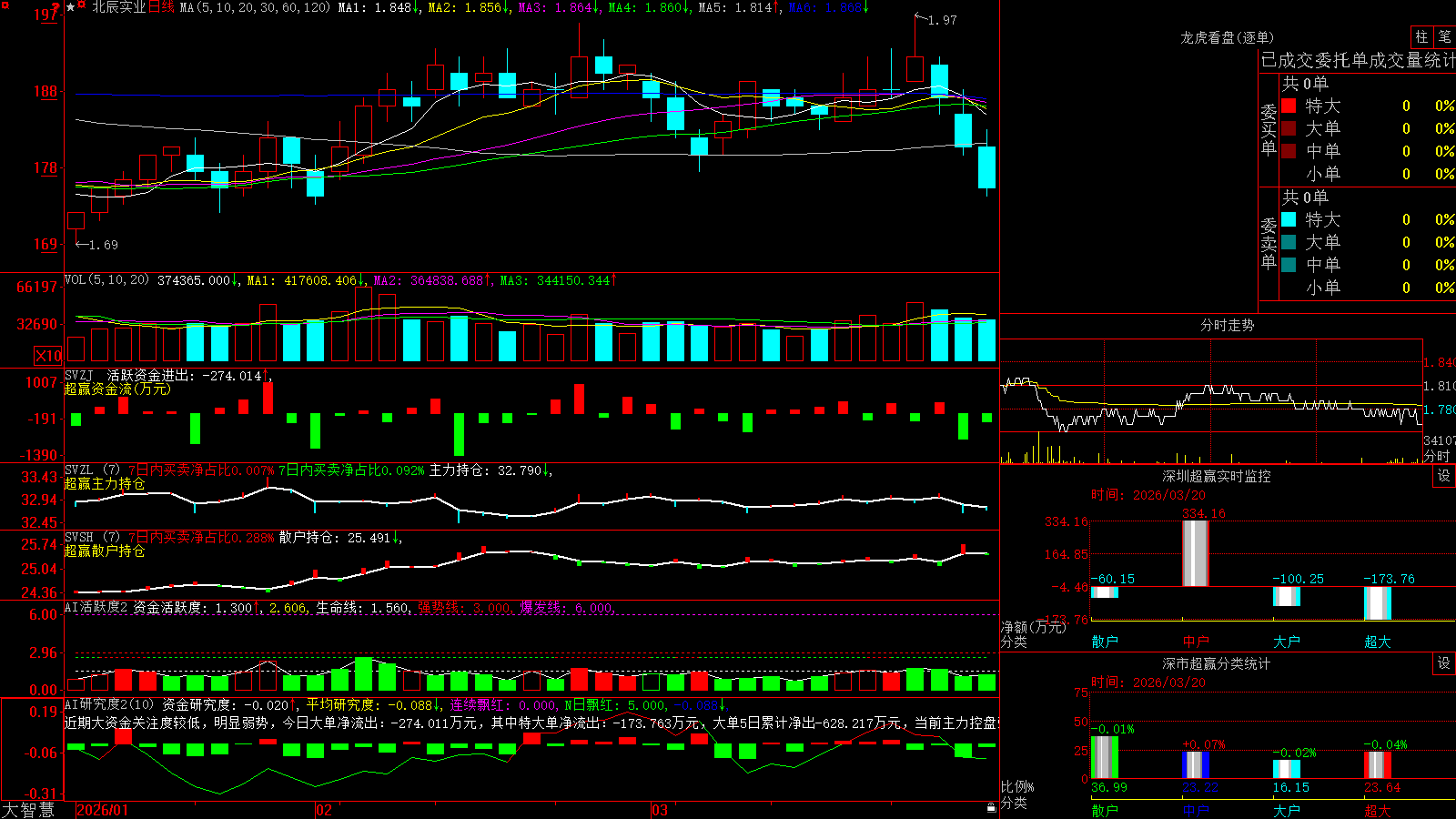Viewport: 1456px width, 819px height.
Task: Click the 16.15 大户 percentage bar in 分类统计
Action: [x=1287, y=769]
